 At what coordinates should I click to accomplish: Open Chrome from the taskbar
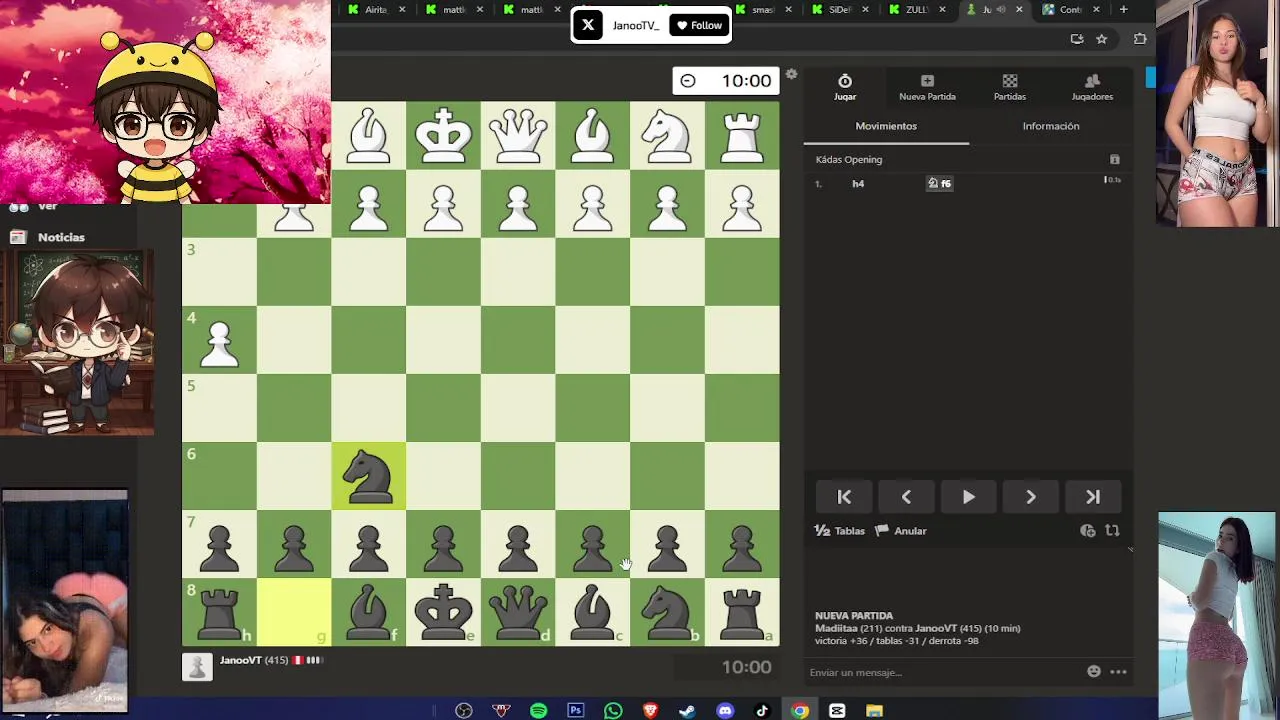(x=800, y=711)
